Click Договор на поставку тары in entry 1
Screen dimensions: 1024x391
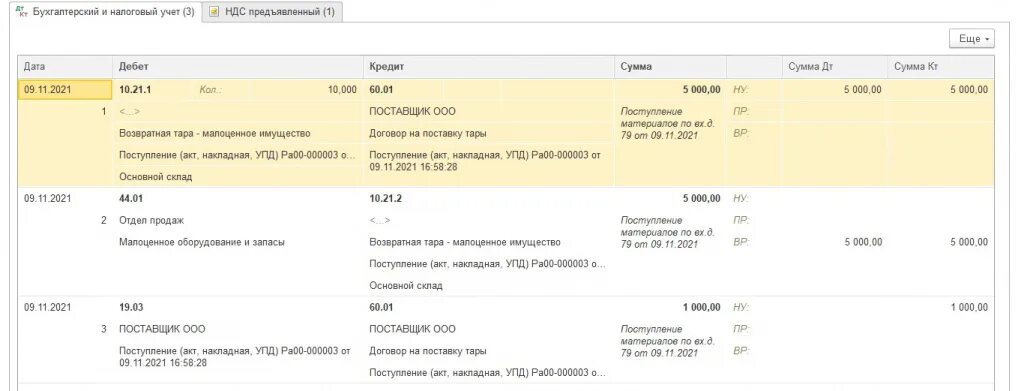[428, 133]
